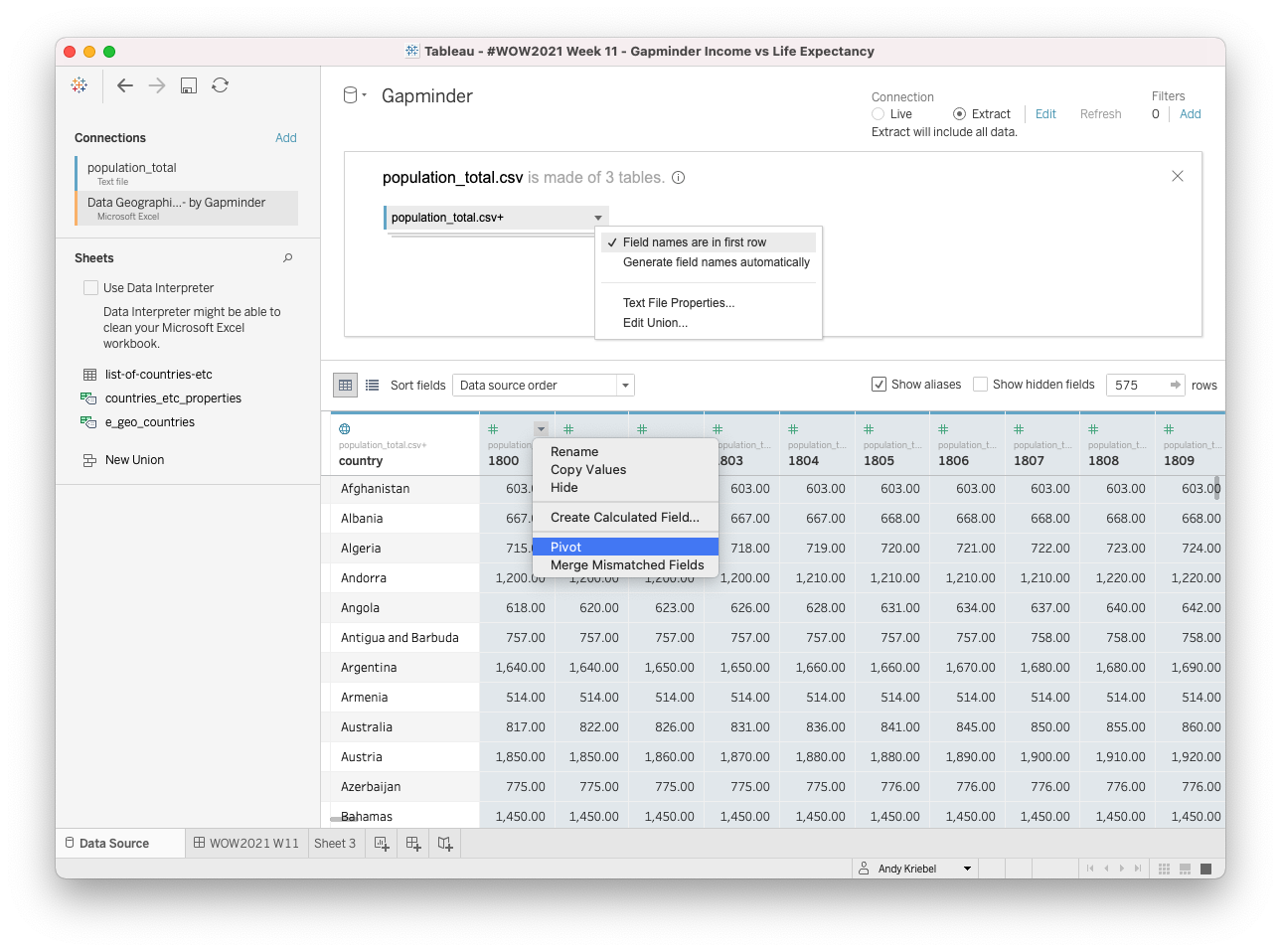Select the countries_etc_properties sheet
This screenshot has height=952, width=1281.
point(173,398)
